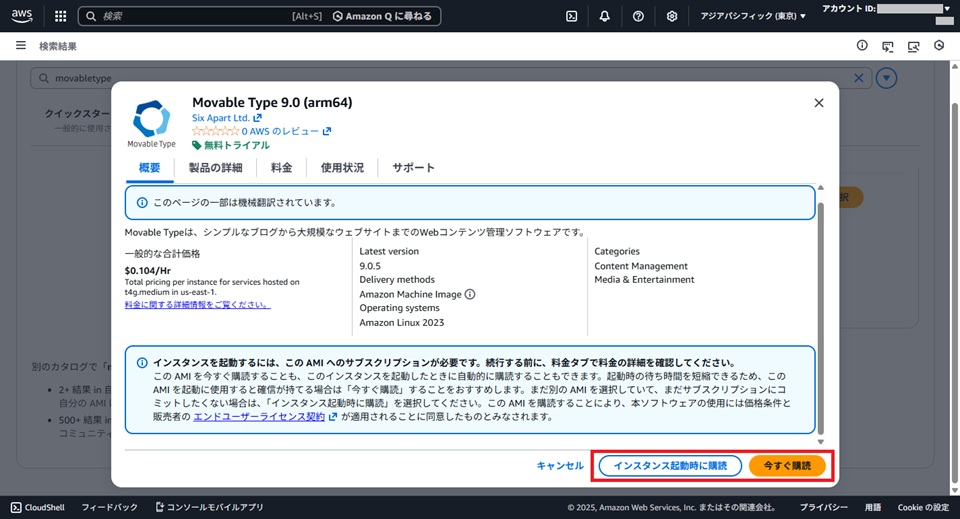Viewport: 960px width, 519px height.
Task: Open the サポート tab
Action: pos(413,168)
